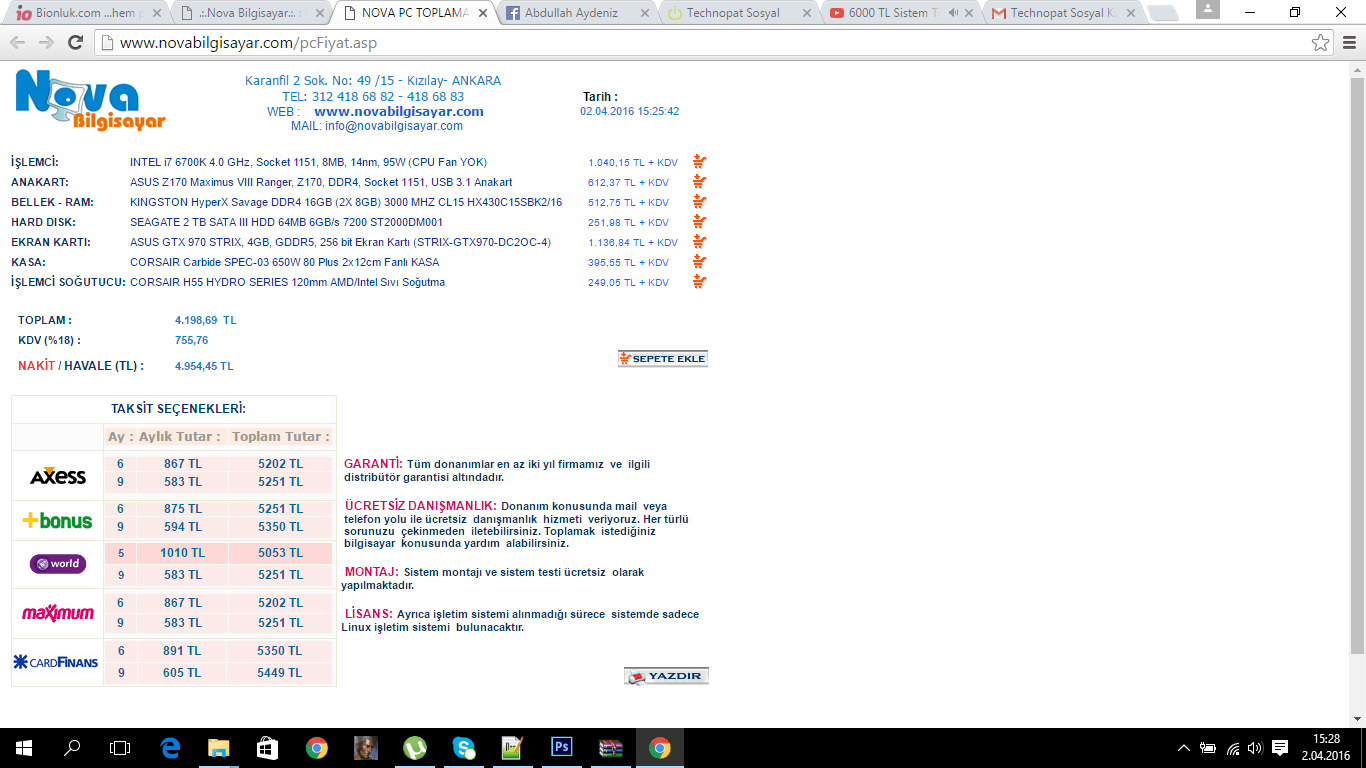Click the YAZDIR print button
Screen dimensions: 1366x768
(x=666, y=676)
